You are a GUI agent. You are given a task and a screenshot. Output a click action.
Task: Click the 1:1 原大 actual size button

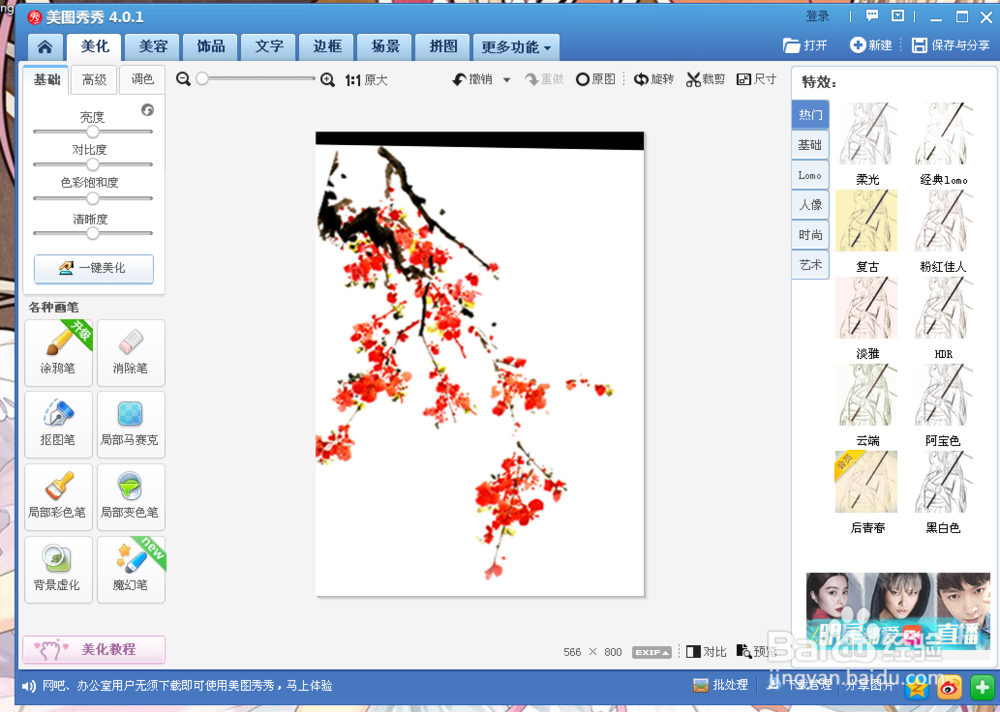click(366, 80)
